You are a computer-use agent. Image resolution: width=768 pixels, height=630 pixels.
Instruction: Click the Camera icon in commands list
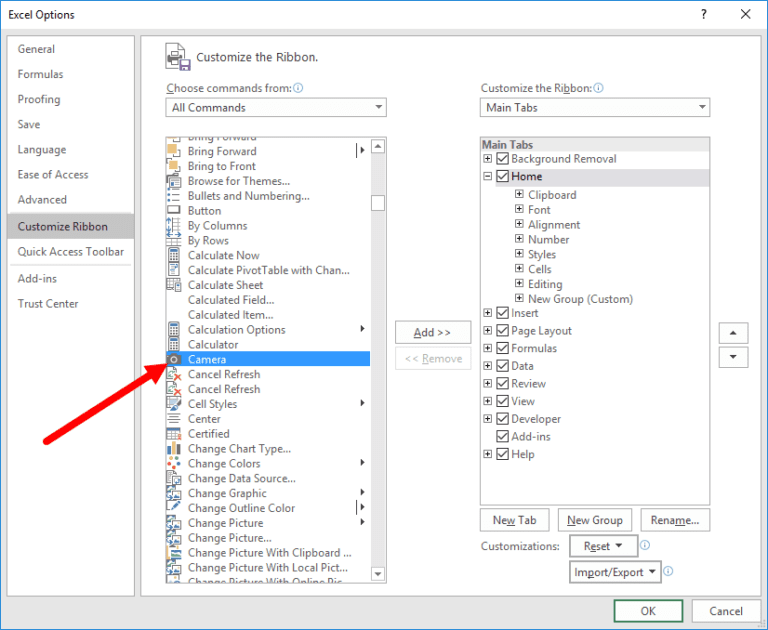[174, 359]
